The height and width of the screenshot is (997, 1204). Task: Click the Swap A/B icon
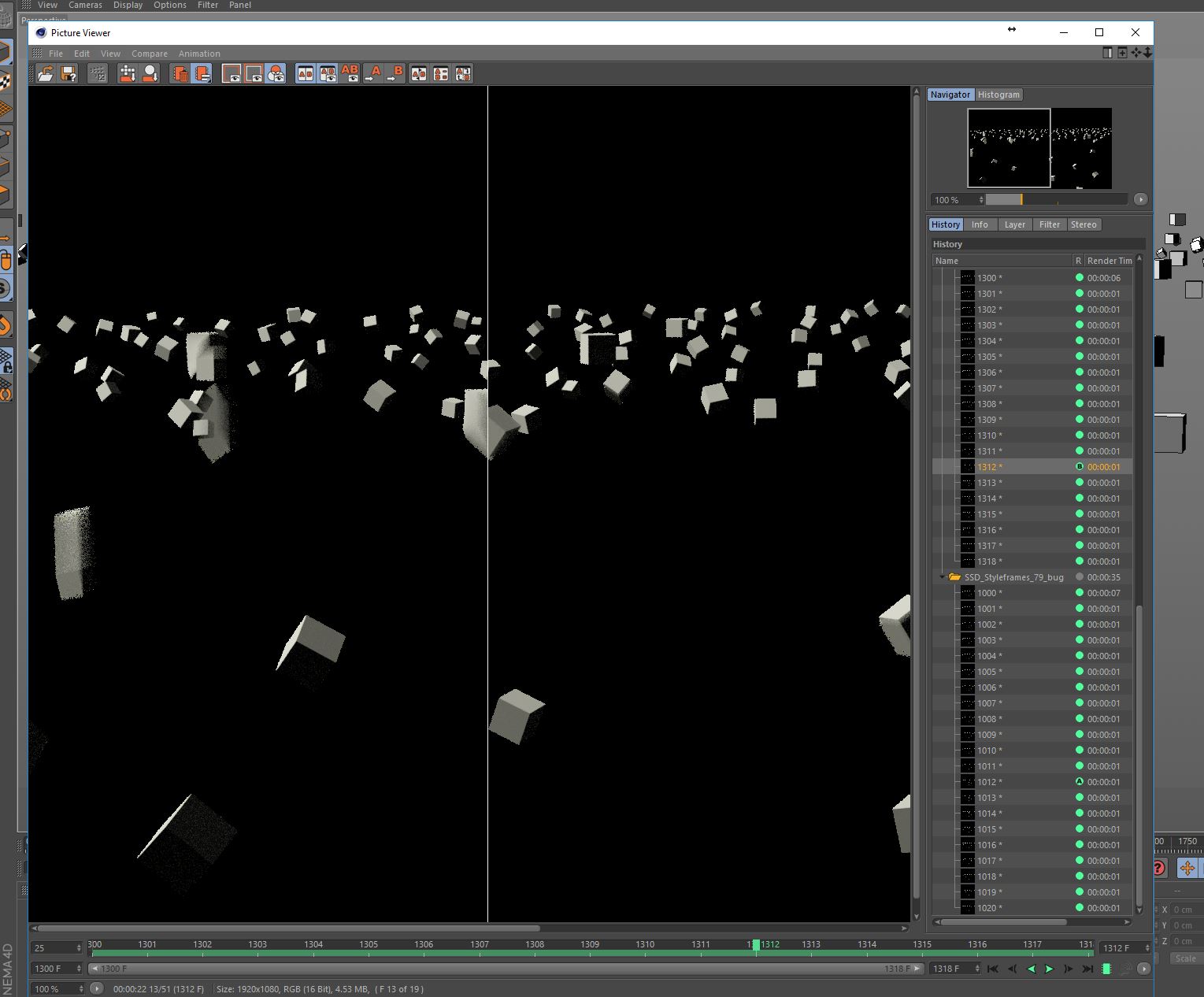pyautogui.click(x=419, y=74)
